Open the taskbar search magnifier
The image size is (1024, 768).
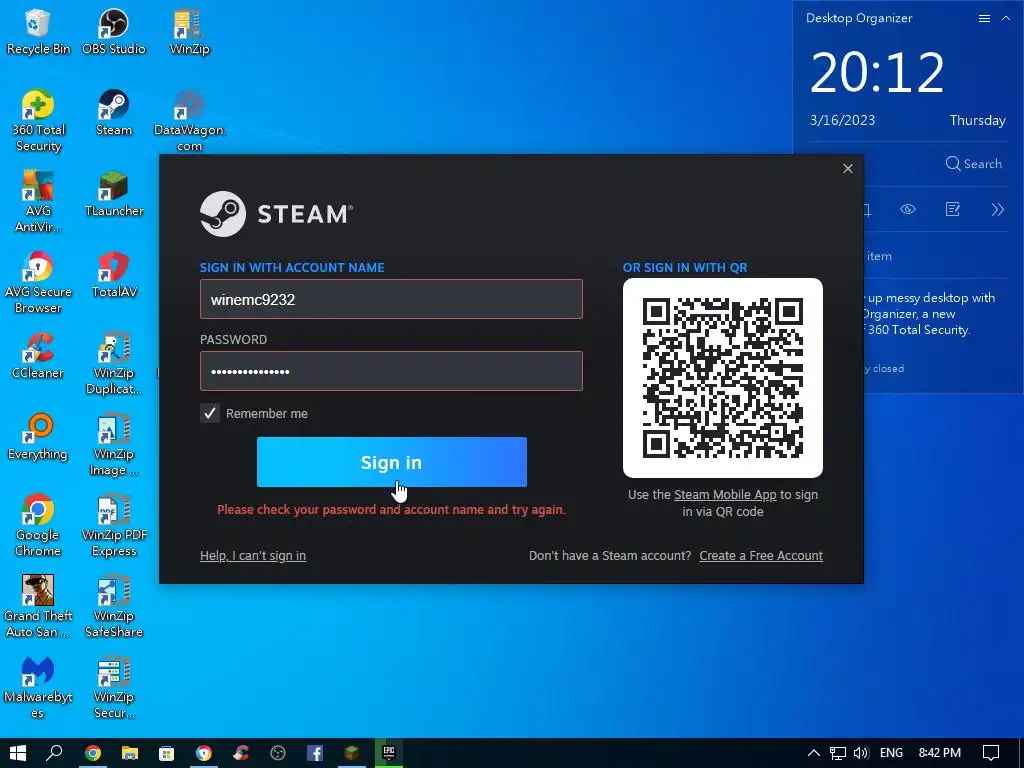54,753
